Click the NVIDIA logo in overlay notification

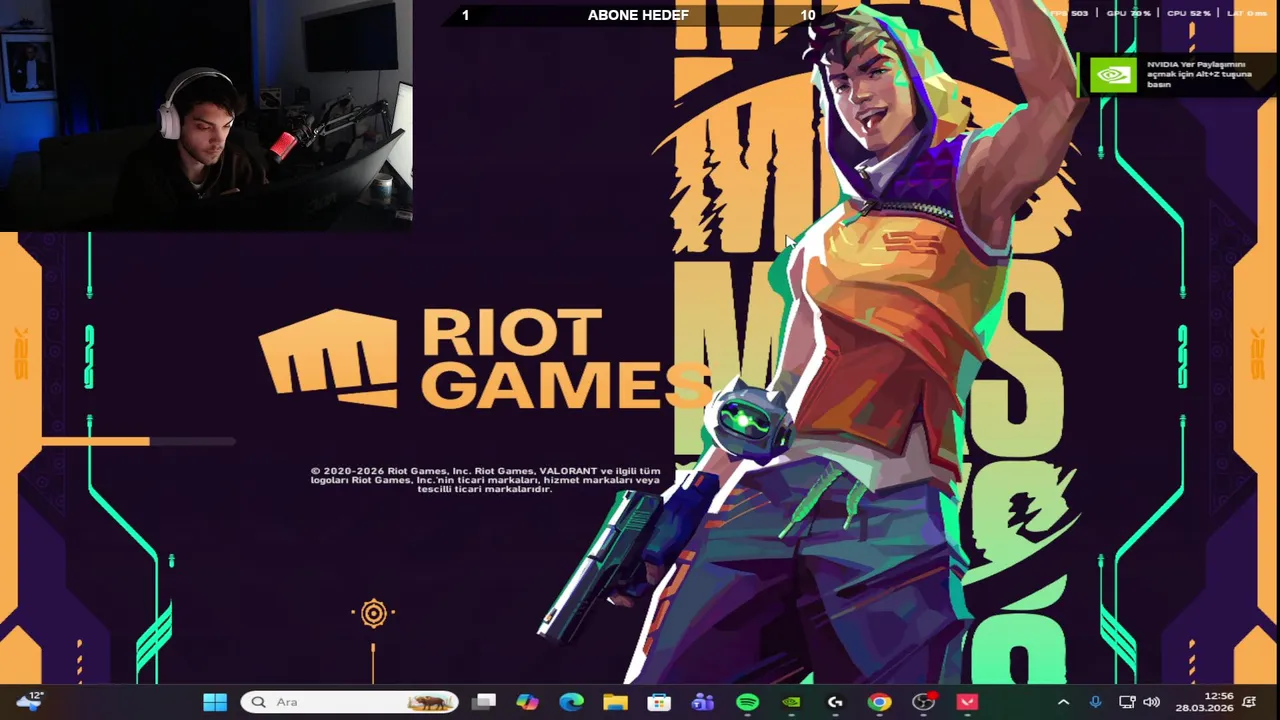pos(1113,75)
